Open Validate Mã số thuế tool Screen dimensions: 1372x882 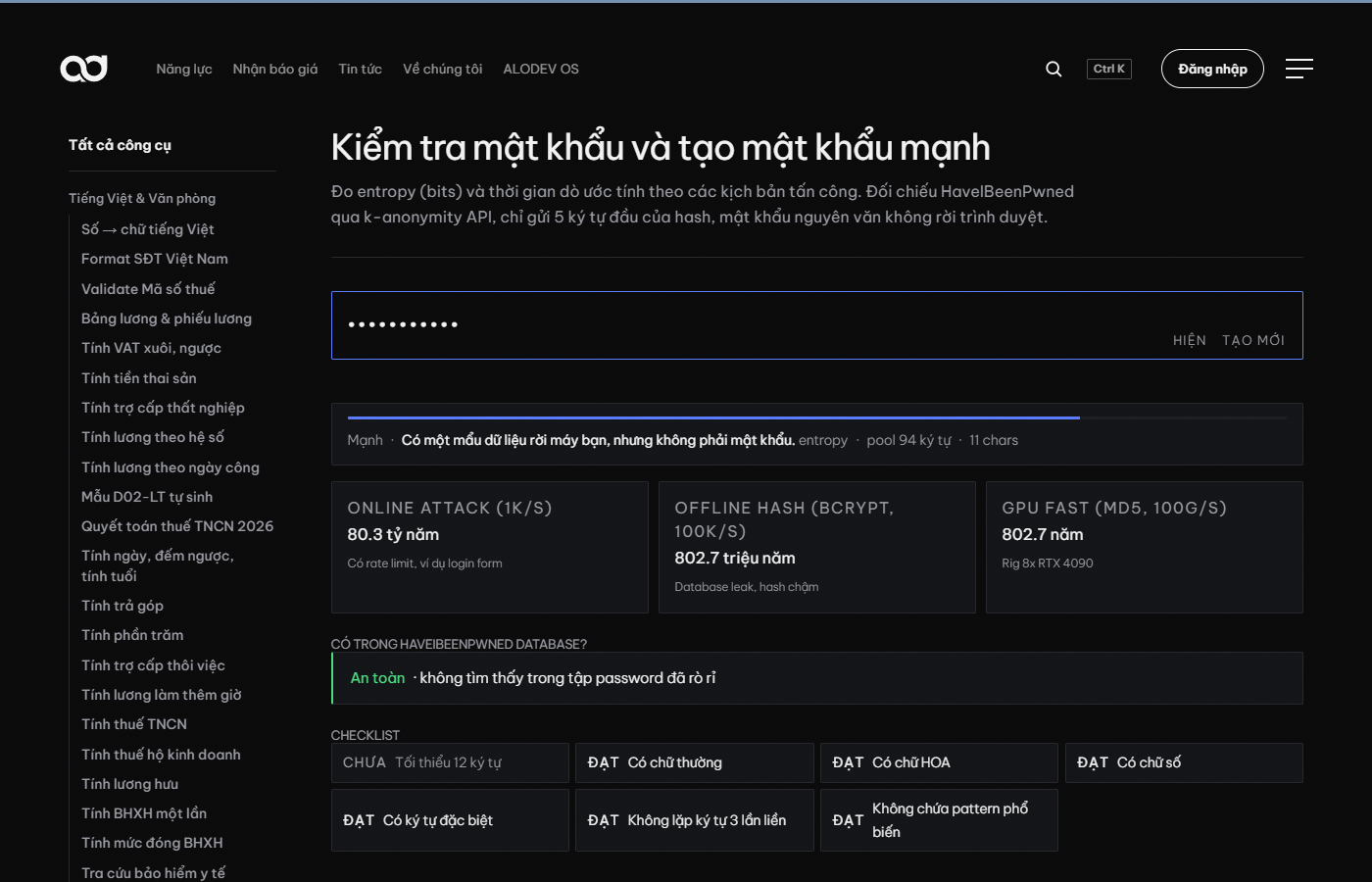point(148,289)
